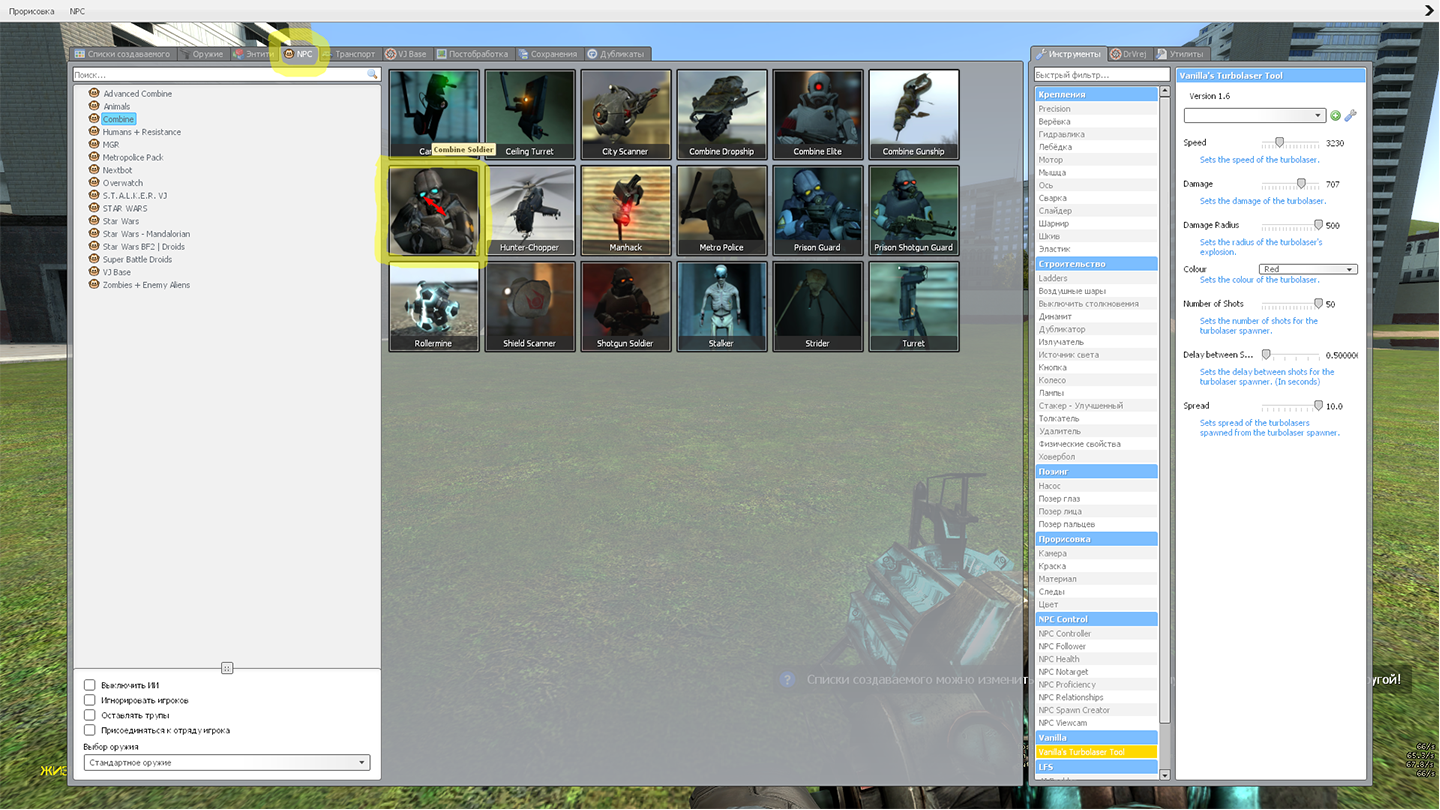Spawn the Ceiling Turret NPC icon
1440x810 pixels.
coord(530,115)
